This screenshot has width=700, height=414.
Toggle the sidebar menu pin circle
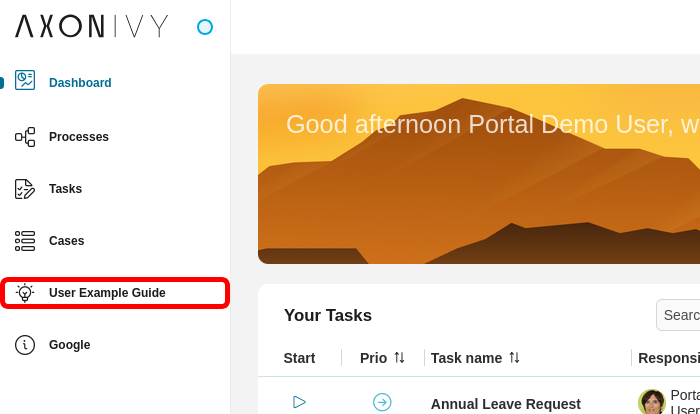205,27
